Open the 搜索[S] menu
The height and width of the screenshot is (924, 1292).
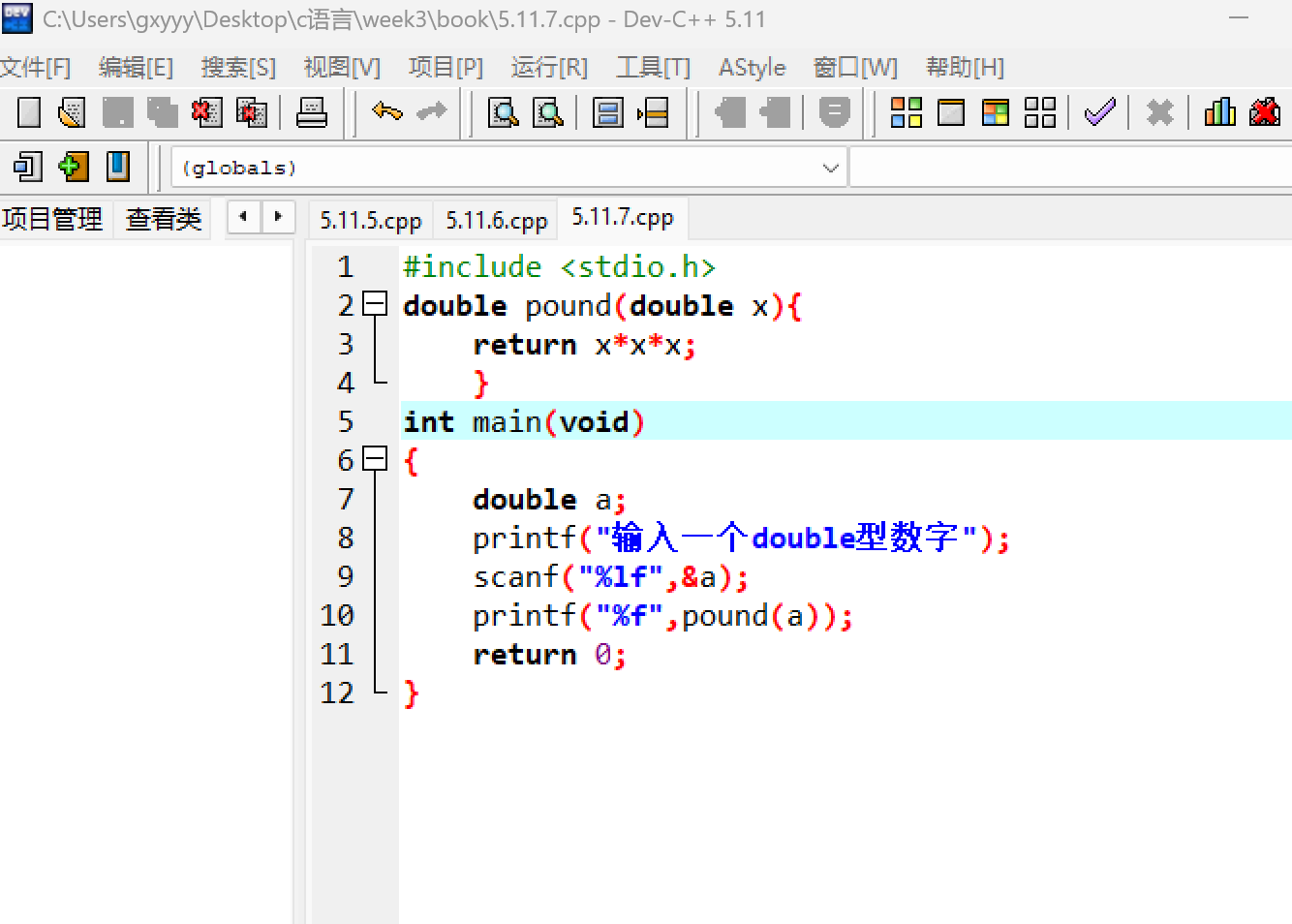[x=238, y=68]
